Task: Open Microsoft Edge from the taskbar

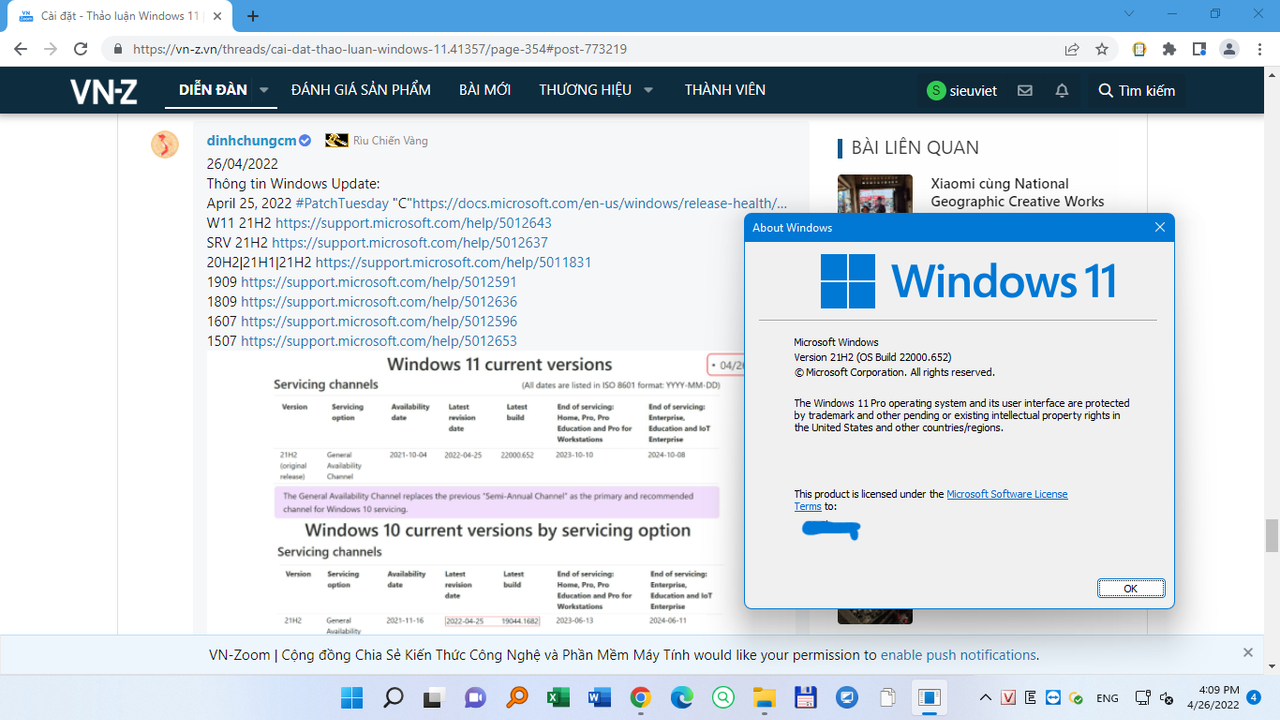Action: pos(682,697)
